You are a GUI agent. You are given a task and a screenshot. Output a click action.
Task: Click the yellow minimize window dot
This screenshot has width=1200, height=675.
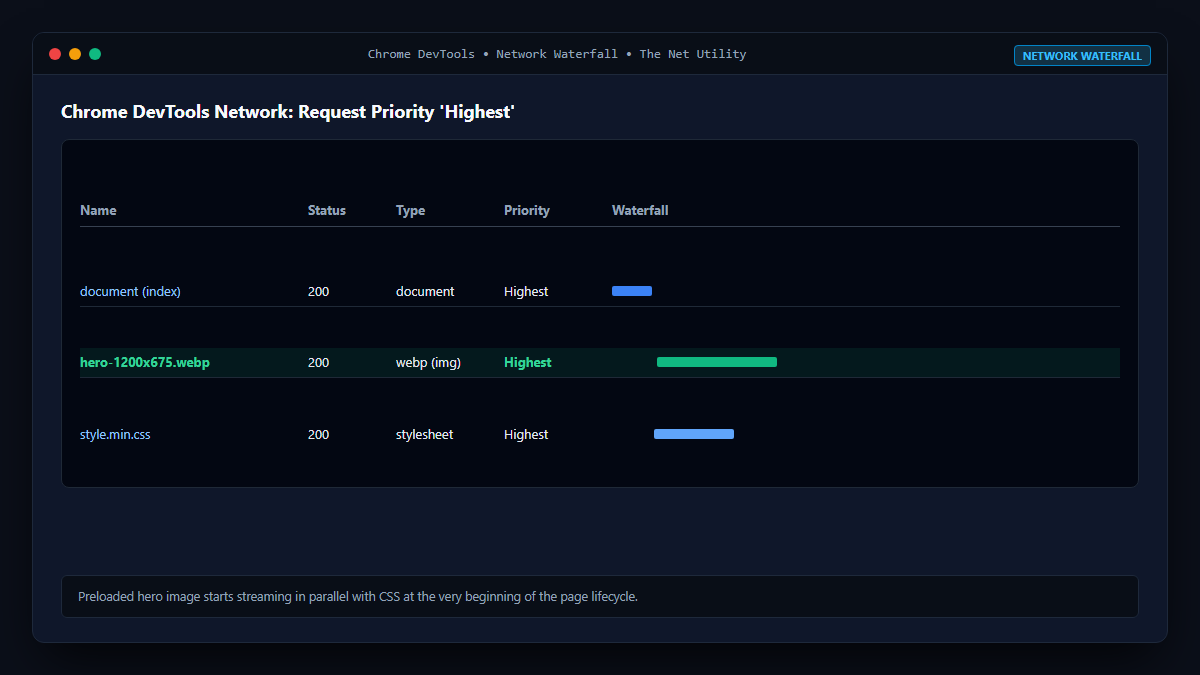pyautogui.click(x=75, y=54)
